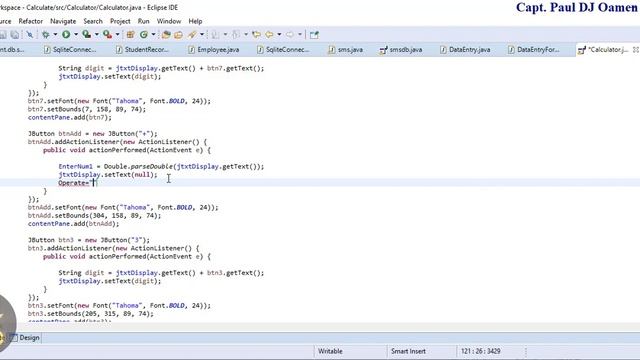The height and width of the screenshot is (360, 640).
Task: Click the btn3.setBounds(205, 315, 89, 74) line
Action: pyautogui.click(x=91, y=313)
